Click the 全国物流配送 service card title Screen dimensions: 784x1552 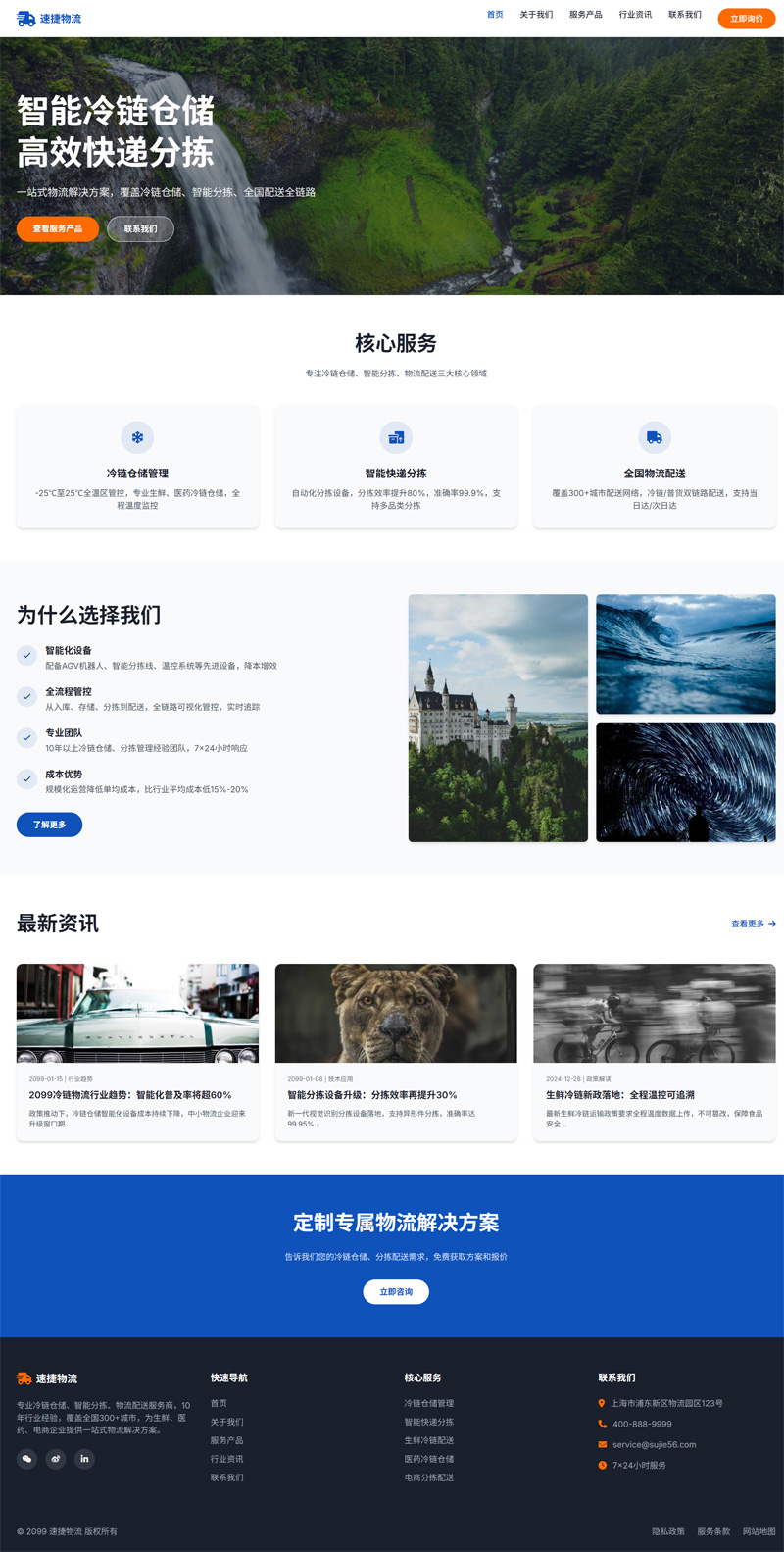point(655,474)
